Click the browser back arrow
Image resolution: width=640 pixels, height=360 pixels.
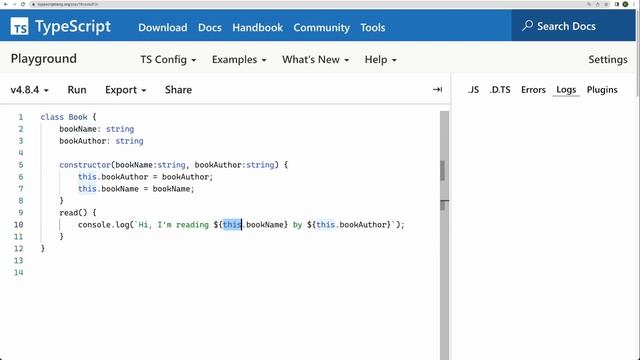coord(5,4)
